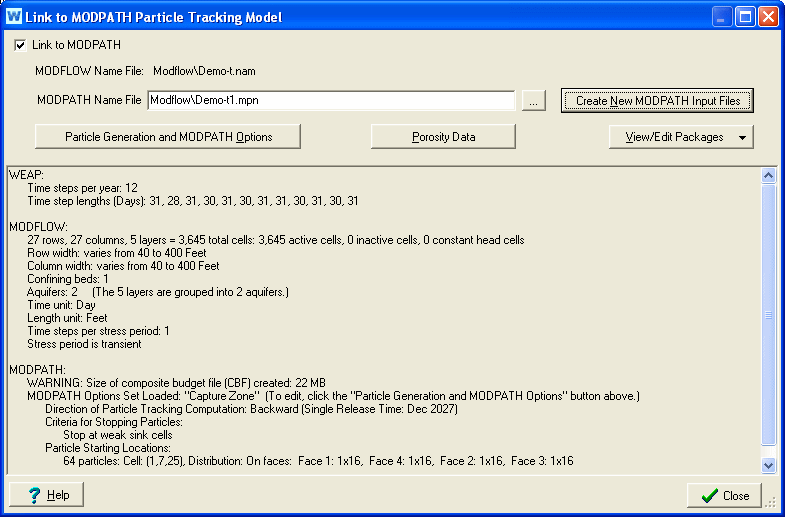Click the 'Row width: varies from 40 to 400 Feet' line
Image resolution: width=785 pixels, height=517 pixels.
click(117, 253)
